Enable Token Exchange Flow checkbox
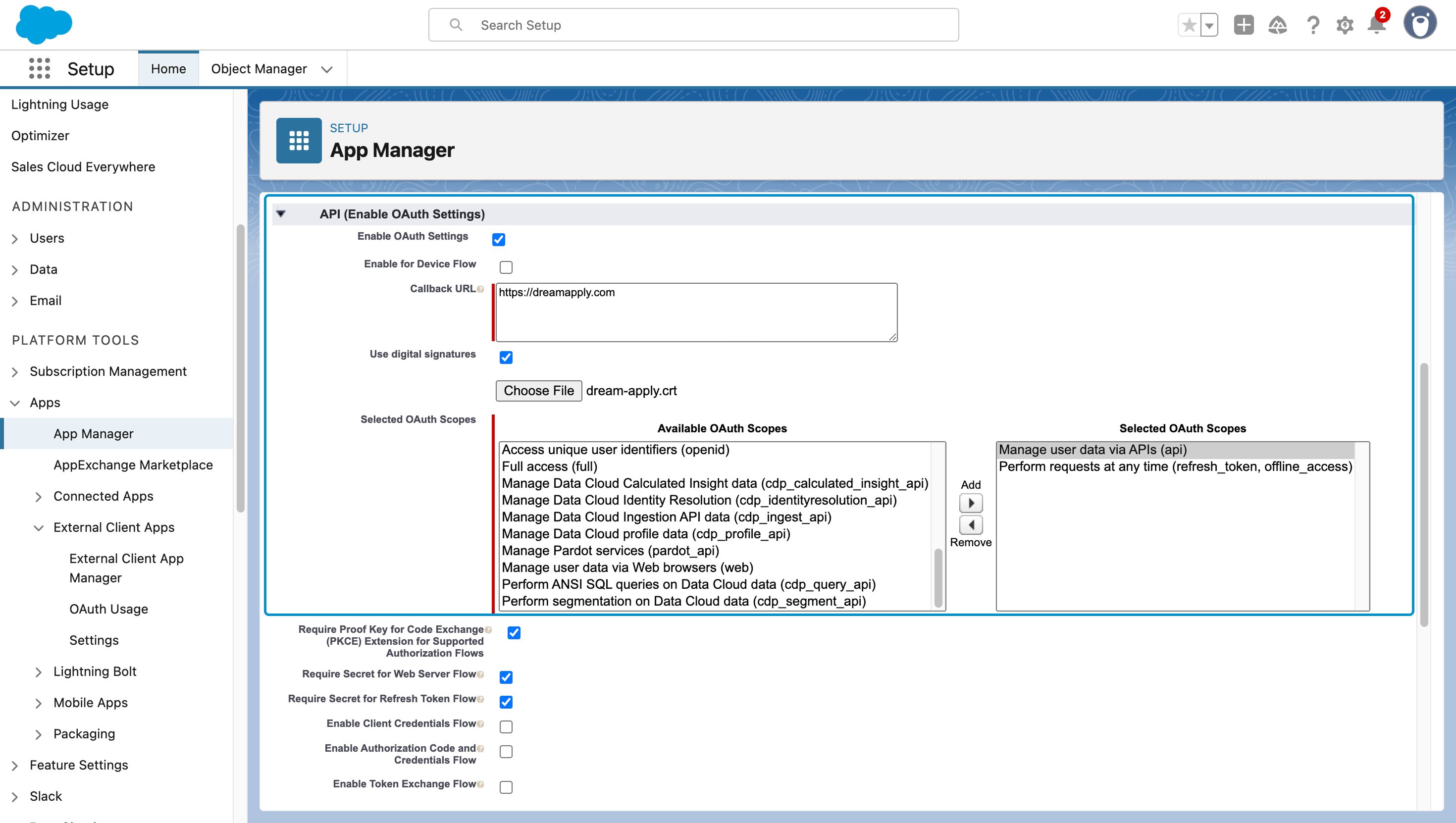 point(506,787)
